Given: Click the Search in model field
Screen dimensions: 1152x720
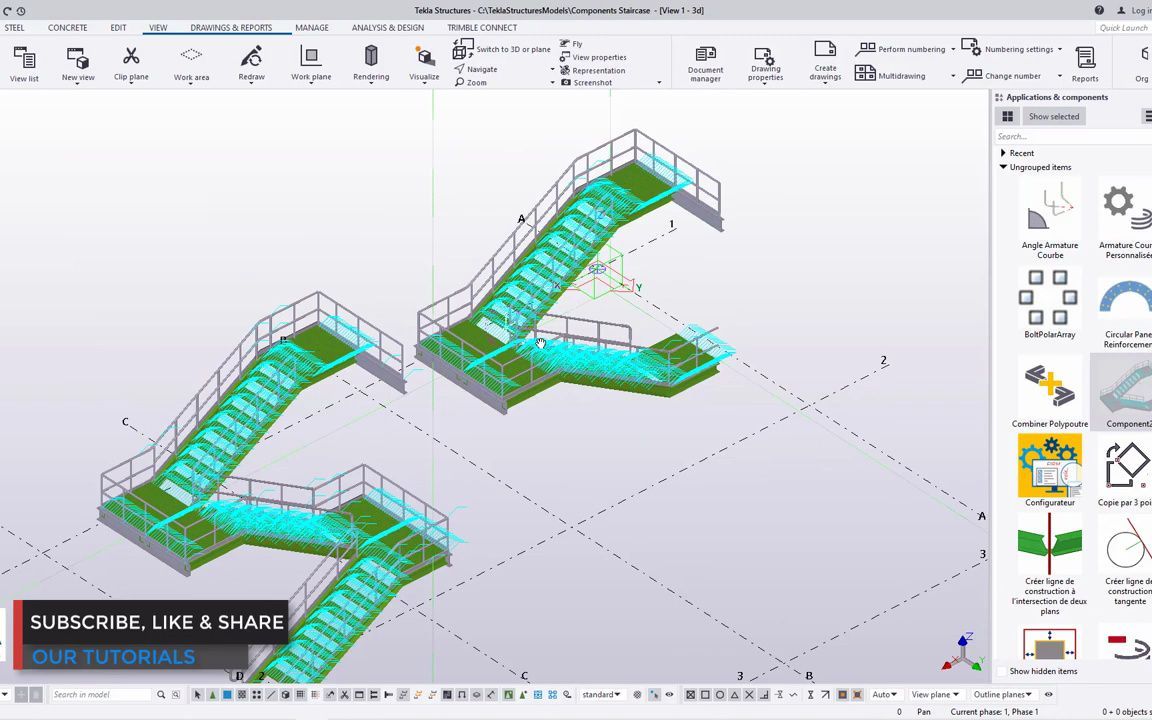Looking at the screenshot, I should 101,694.
